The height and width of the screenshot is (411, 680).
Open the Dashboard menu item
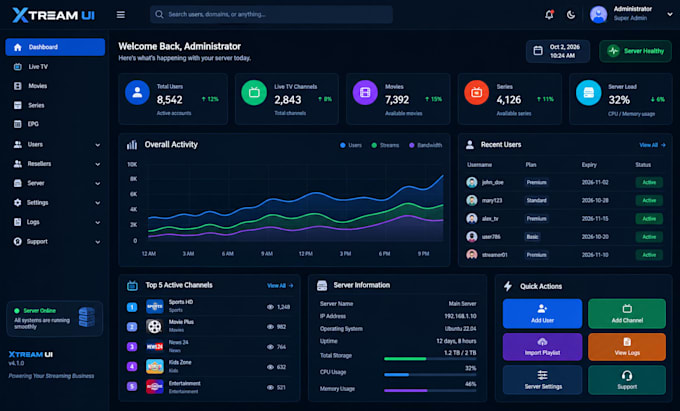tap(55, 47)
